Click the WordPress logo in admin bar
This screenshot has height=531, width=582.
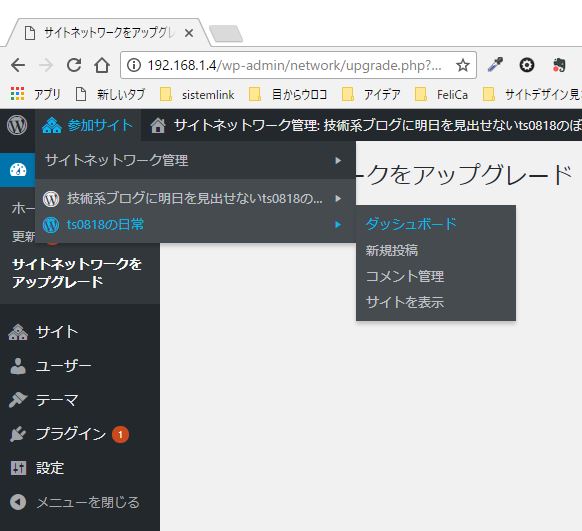pos(17,125)
